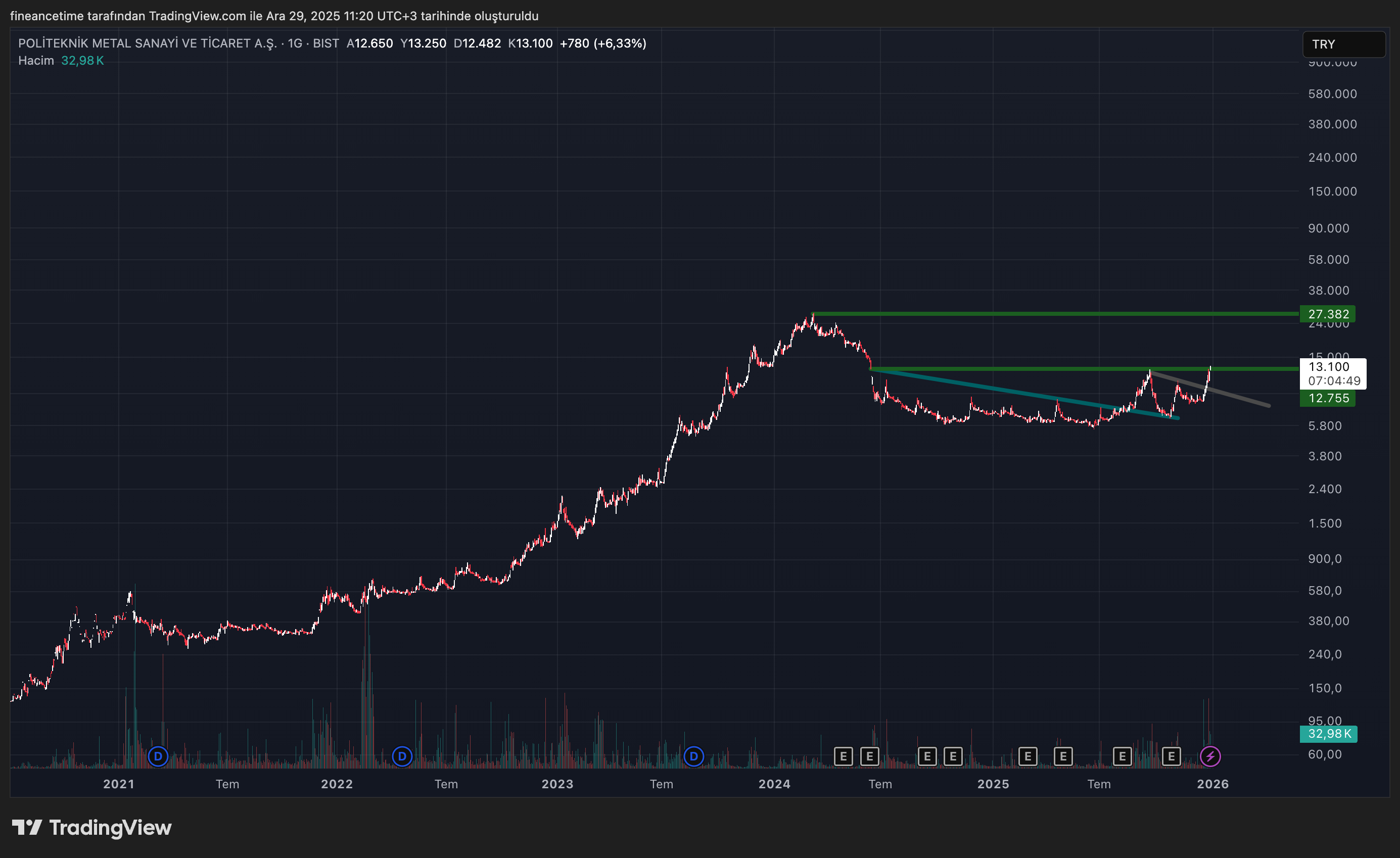Open the rightmost earnings E marker
The image size is (1400, 858).
(x=1171, y=756)
